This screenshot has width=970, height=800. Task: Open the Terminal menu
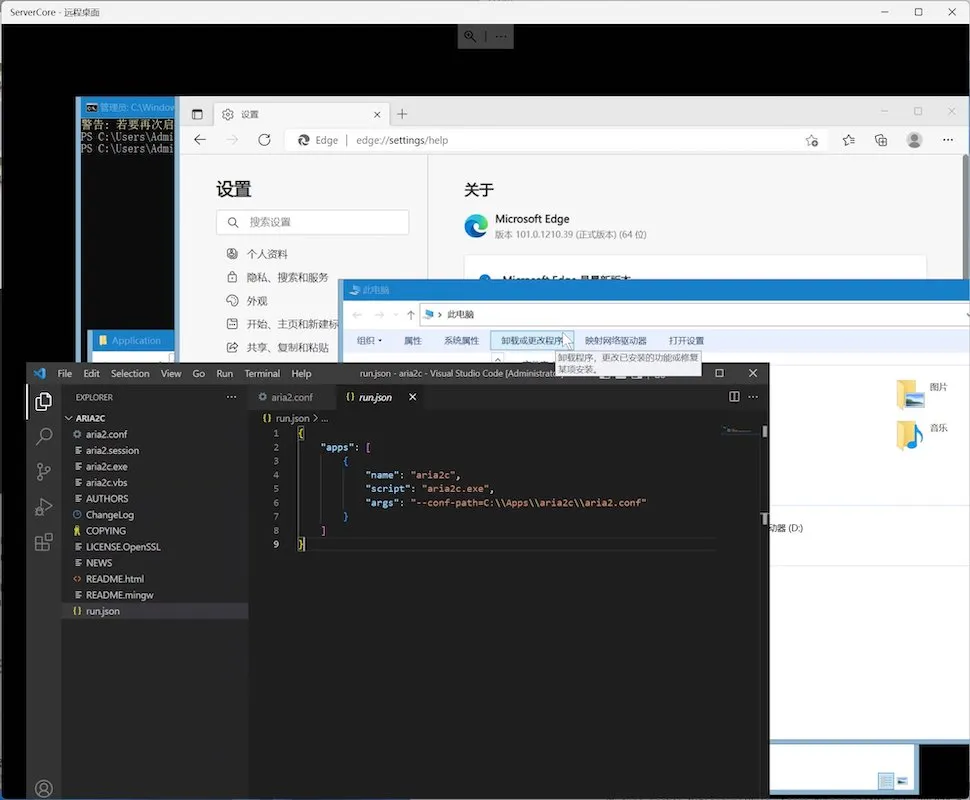[262, 373]
